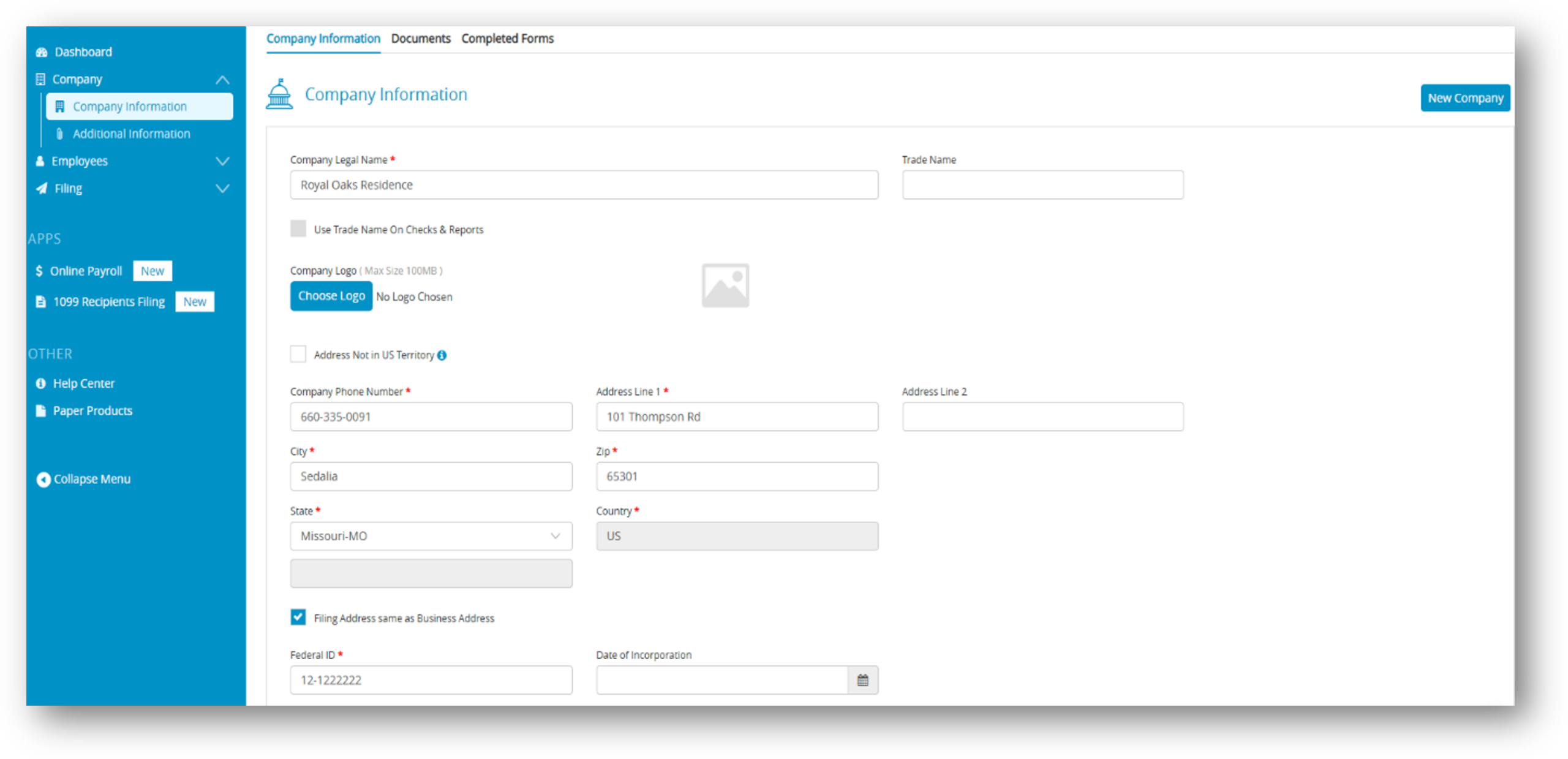Open Dashboard from the sidebar
Viewport: 1568px width, 759px height.
83,52
